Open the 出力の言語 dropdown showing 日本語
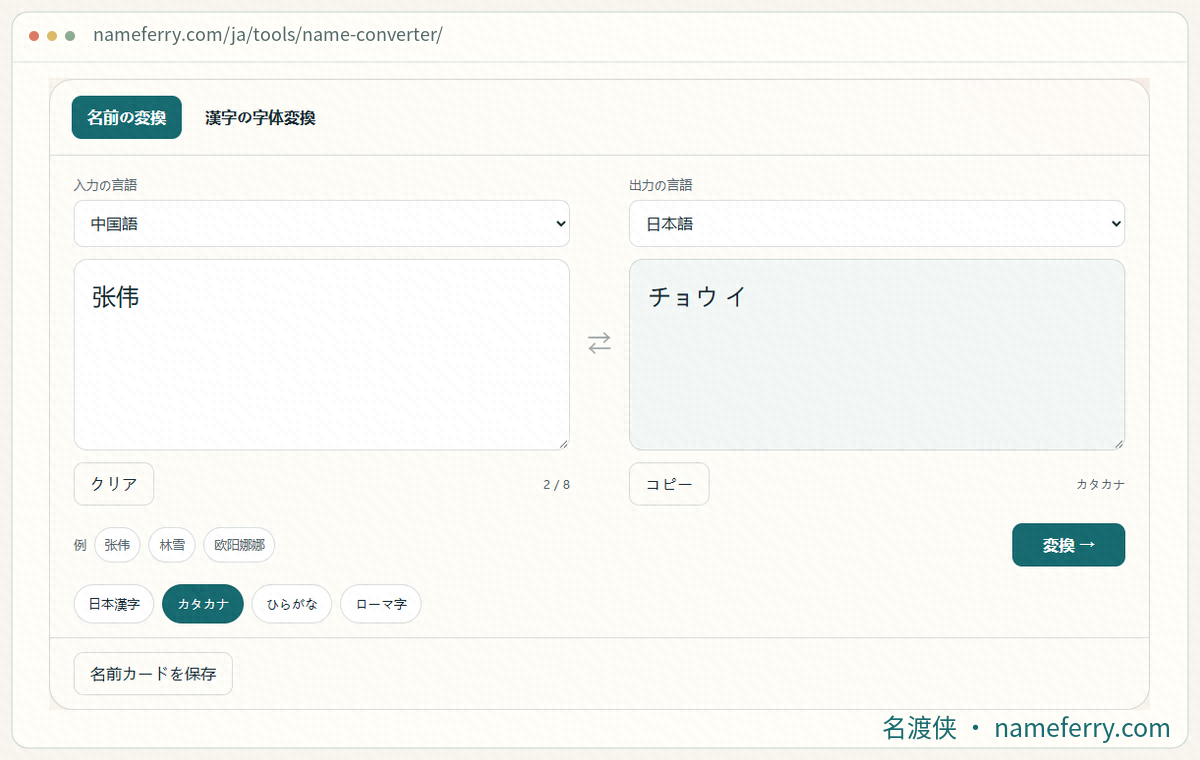1200x760 pixels. [x=877, y=224]
